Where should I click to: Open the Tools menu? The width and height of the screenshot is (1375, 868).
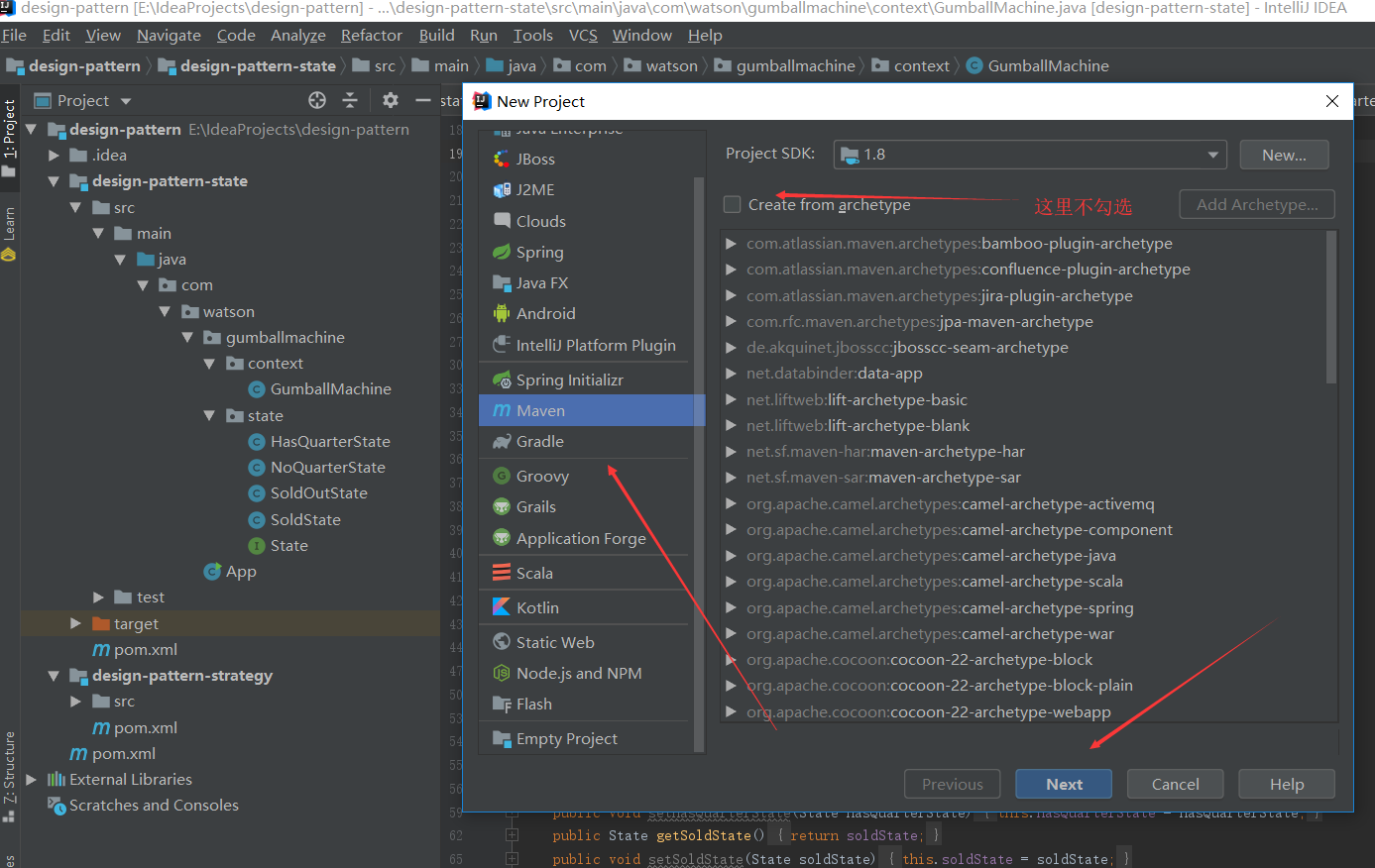click(533, 35)
